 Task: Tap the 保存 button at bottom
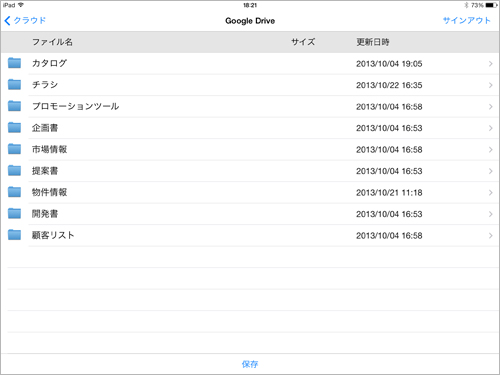pyautogui.click(x=250, y=364)
